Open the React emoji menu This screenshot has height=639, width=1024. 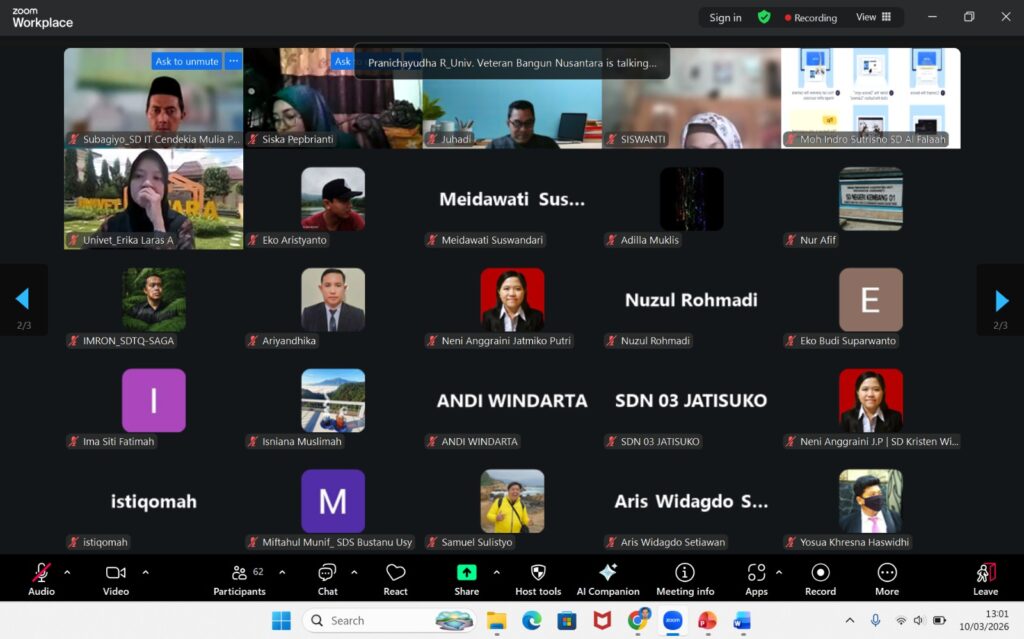[x=395, y=578]
